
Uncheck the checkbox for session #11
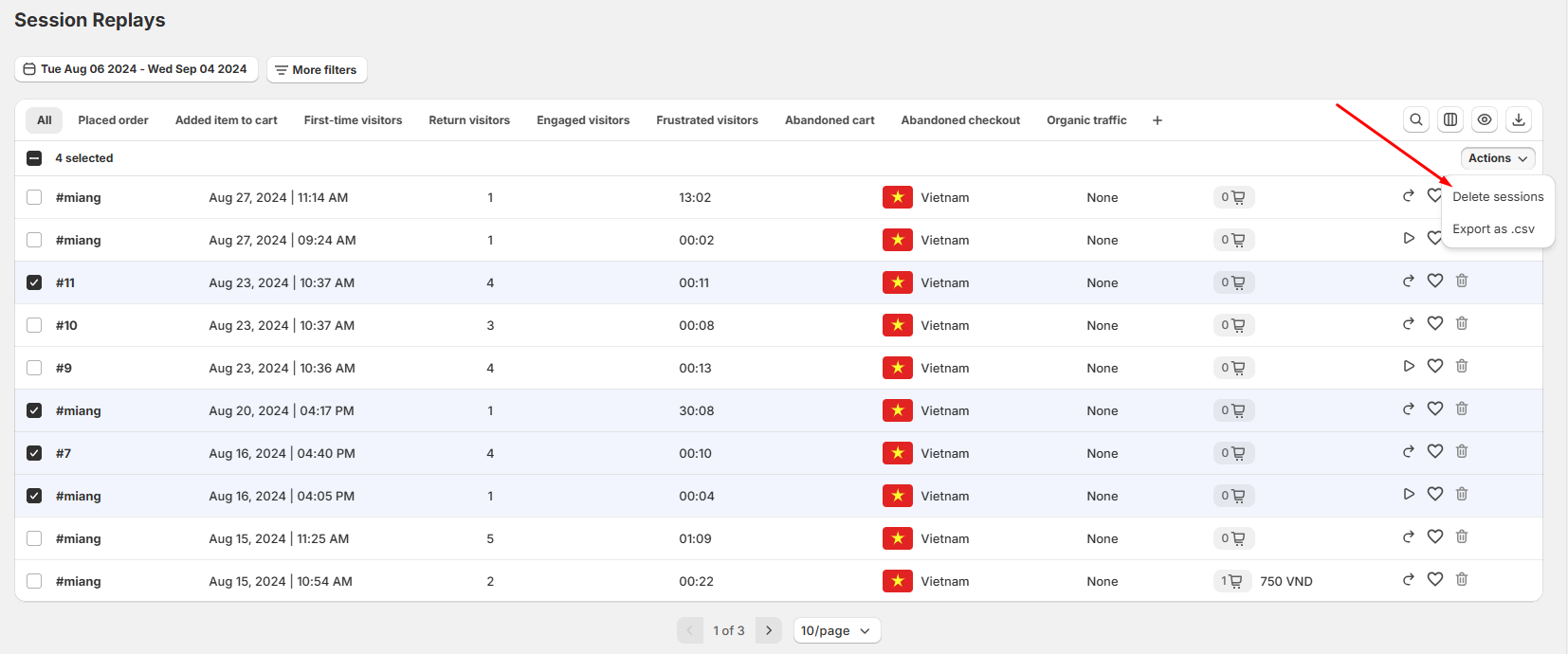34,282
